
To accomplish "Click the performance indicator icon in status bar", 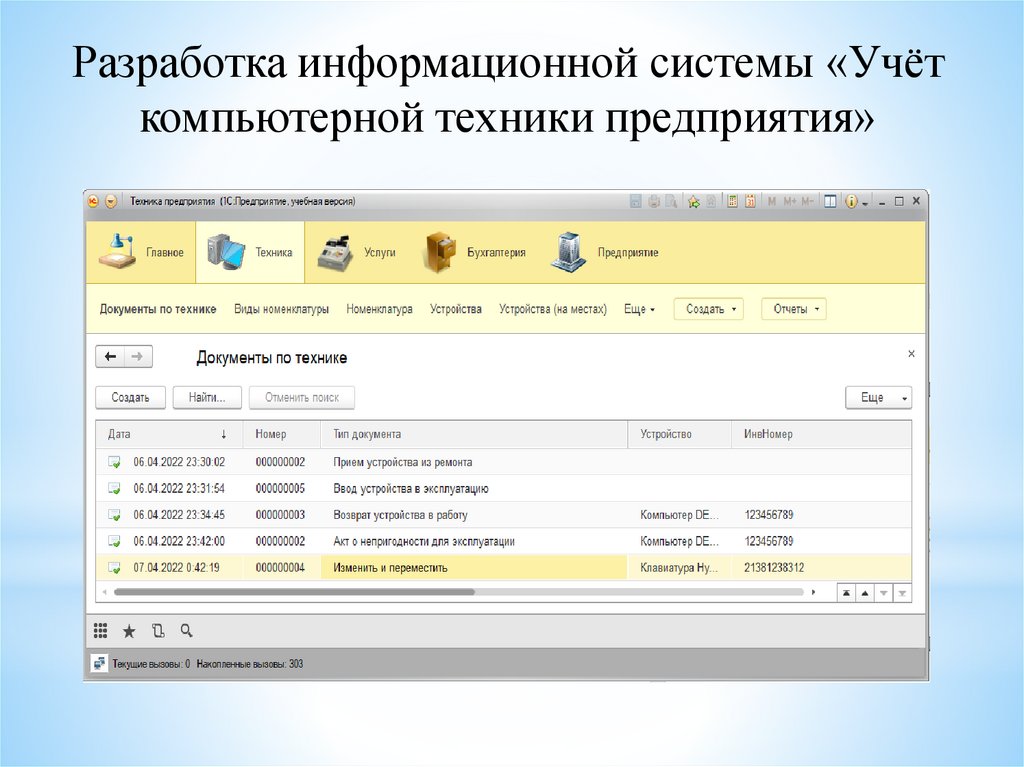I will tap(99, 663).
